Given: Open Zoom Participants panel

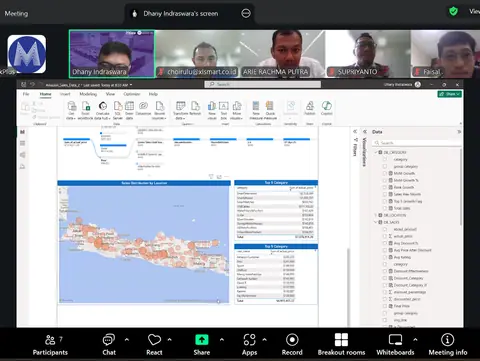Looking at the screenshot, I should (x=50, y=345).
